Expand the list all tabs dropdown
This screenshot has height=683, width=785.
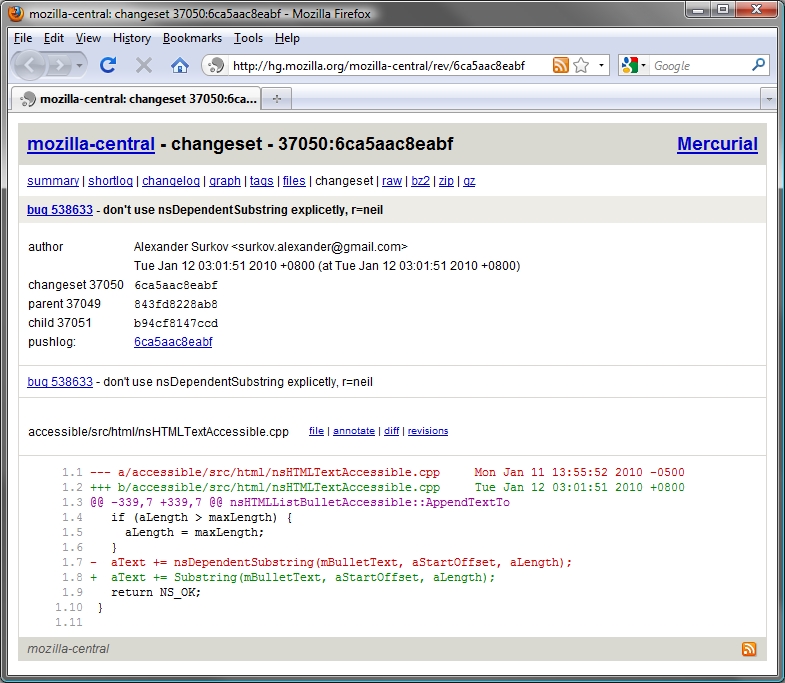coord(768,99)
